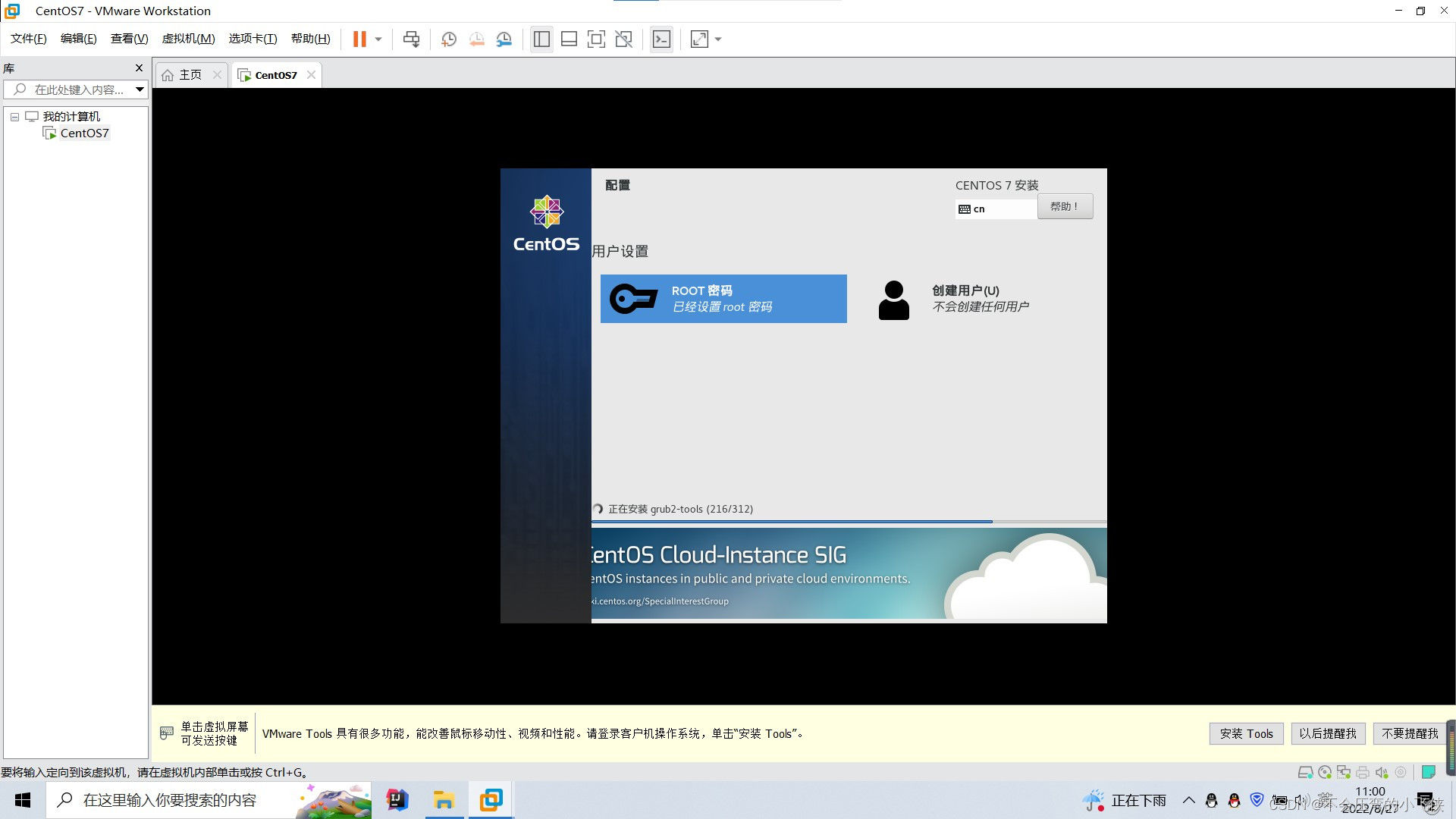1456x819 pixels.
Task: Click the library search input field
Action: point(71,89)
